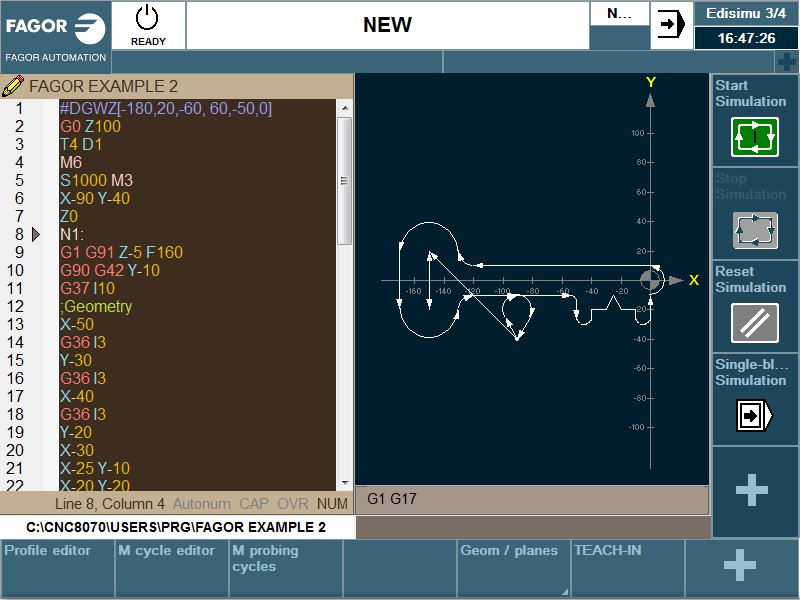Open the M probing cycles panel
The width and height of the screenshot is (800, 600).
(285, 567)
